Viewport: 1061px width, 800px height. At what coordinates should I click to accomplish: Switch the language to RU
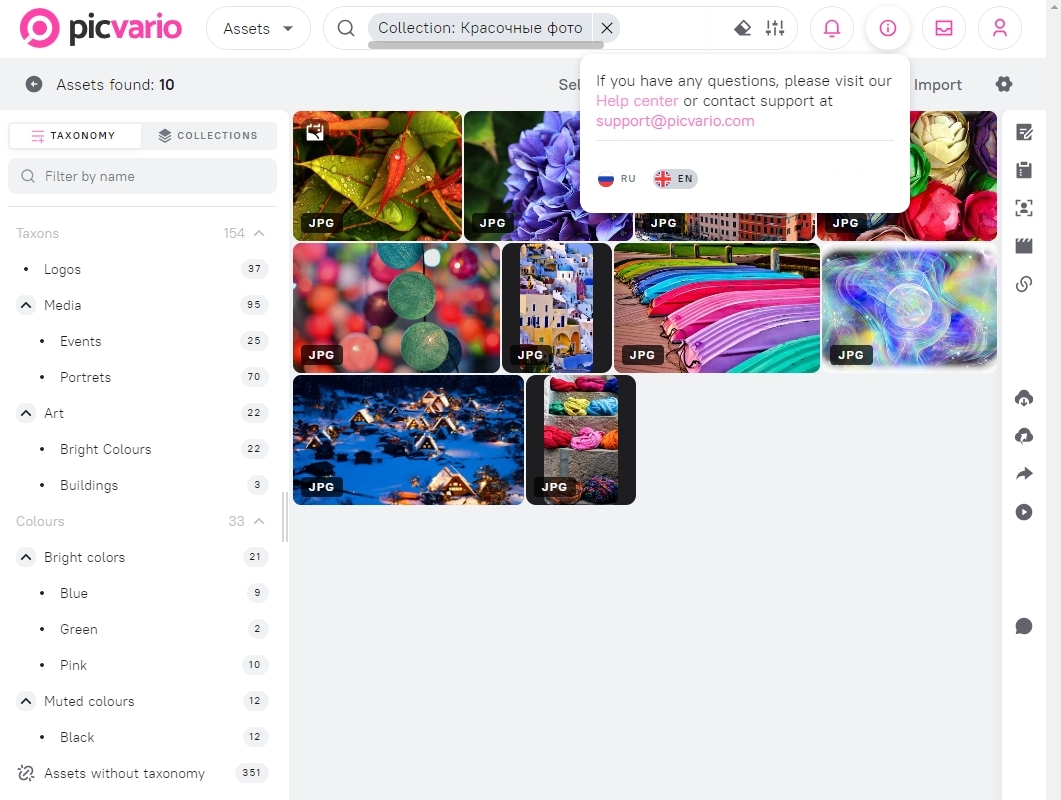point(617,179)
